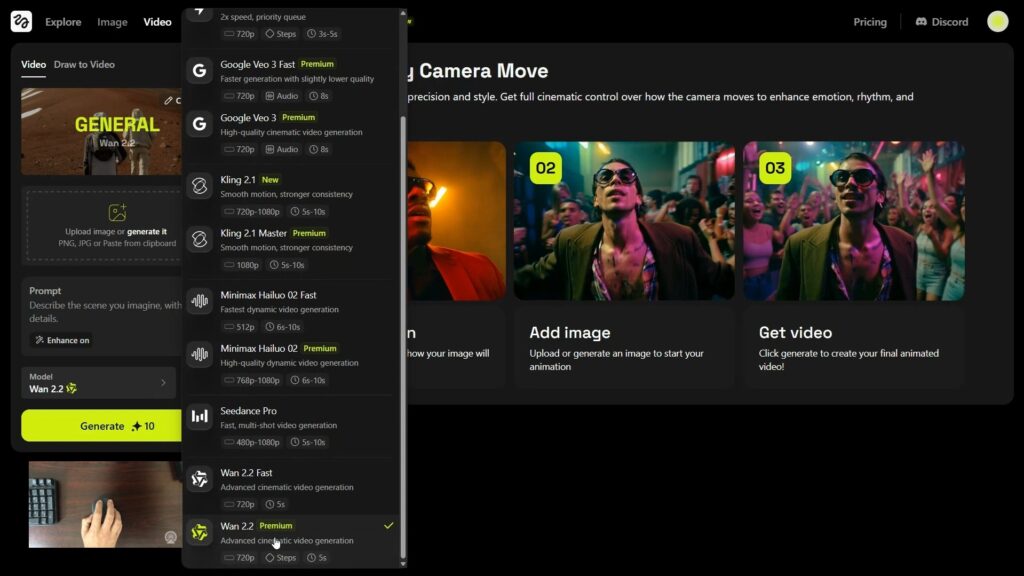Open the user profile avatar
1024x576 pixels.
click(x=997, y=22)
